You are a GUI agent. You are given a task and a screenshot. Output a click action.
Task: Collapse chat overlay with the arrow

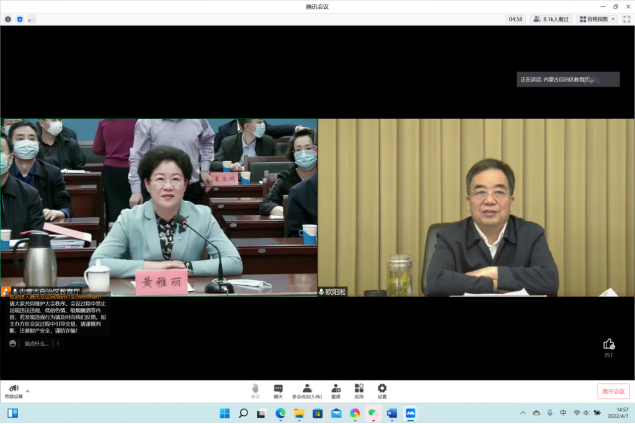click(x=58, y=343)
